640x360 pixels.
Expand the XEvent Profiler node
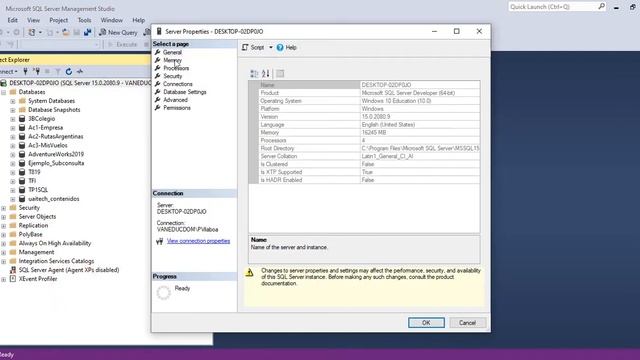pos(4,279)
